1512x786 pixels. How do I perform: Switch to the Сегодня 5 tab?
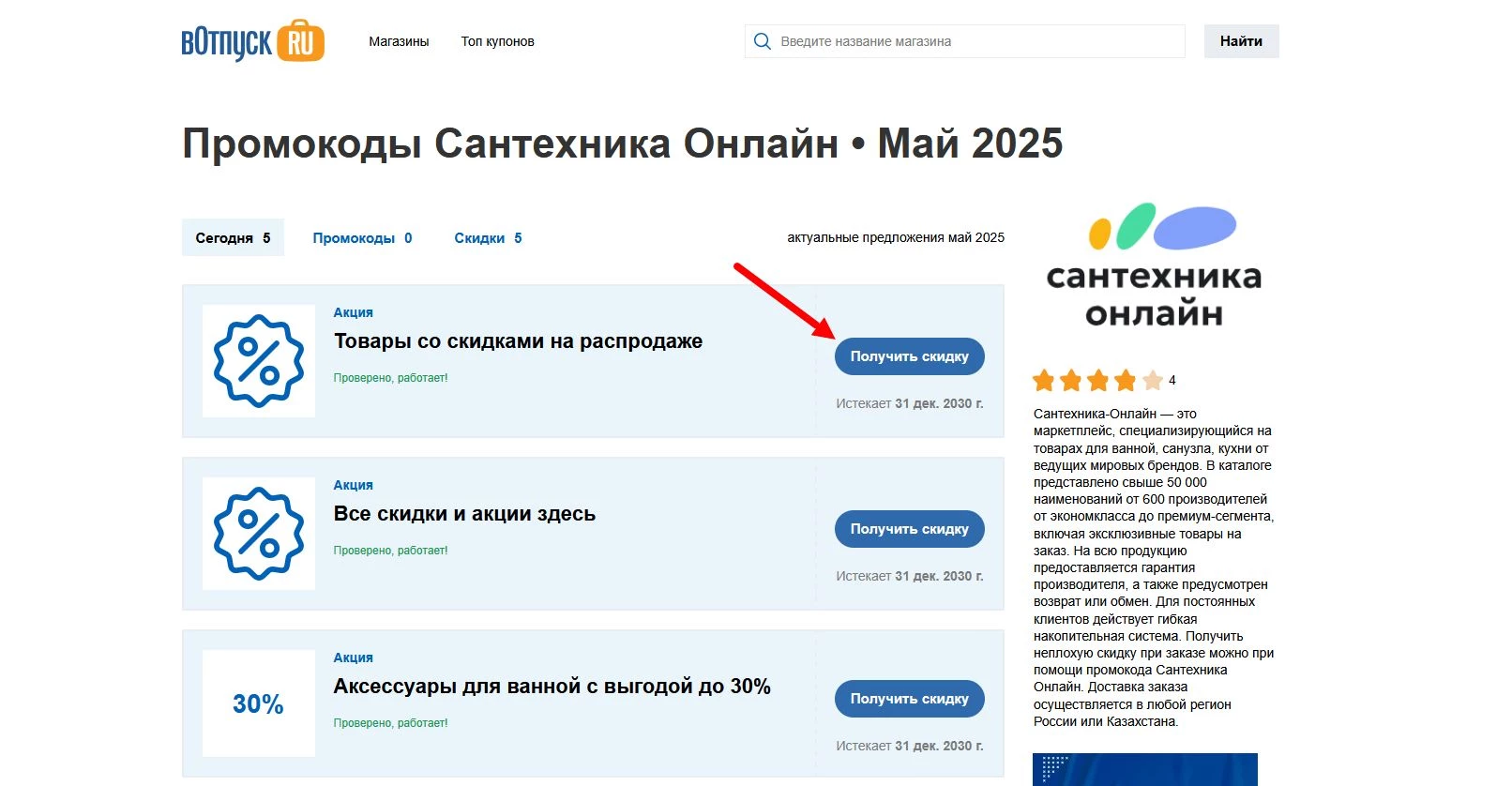[233, 238]
